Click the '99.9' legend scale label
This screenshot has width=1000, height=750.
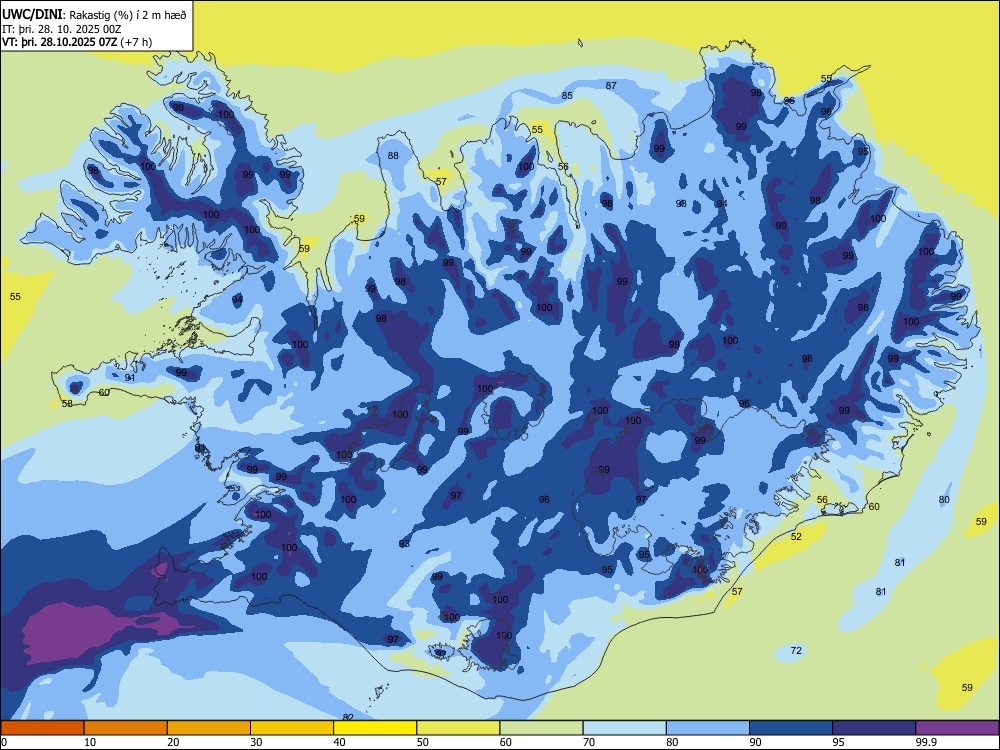pyautogui.click(x=926, y=742)
